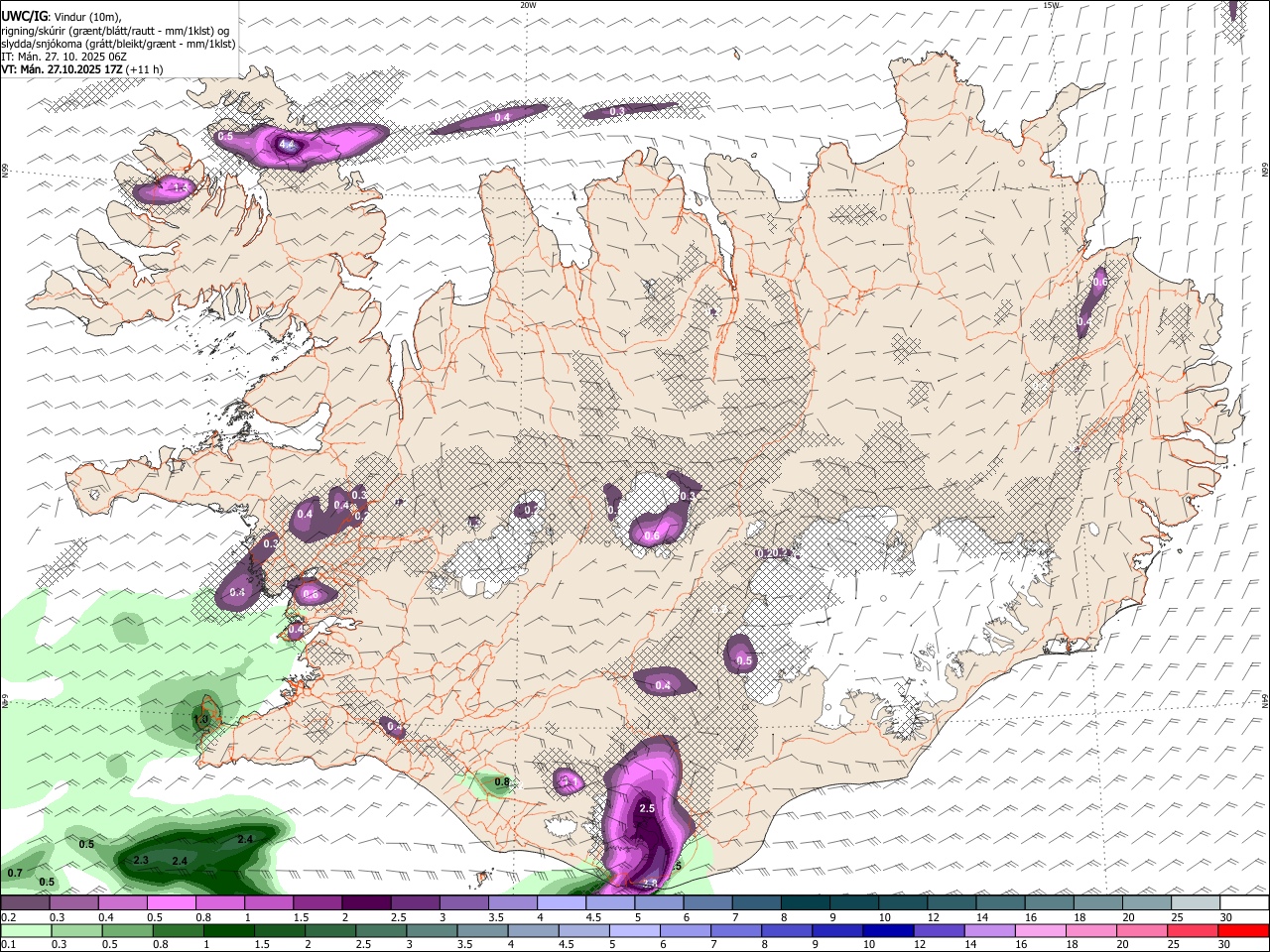The image size is (1270, 952).
Task: Click the '0.1' label under the rain legend
Action: (x=8, y=945)
